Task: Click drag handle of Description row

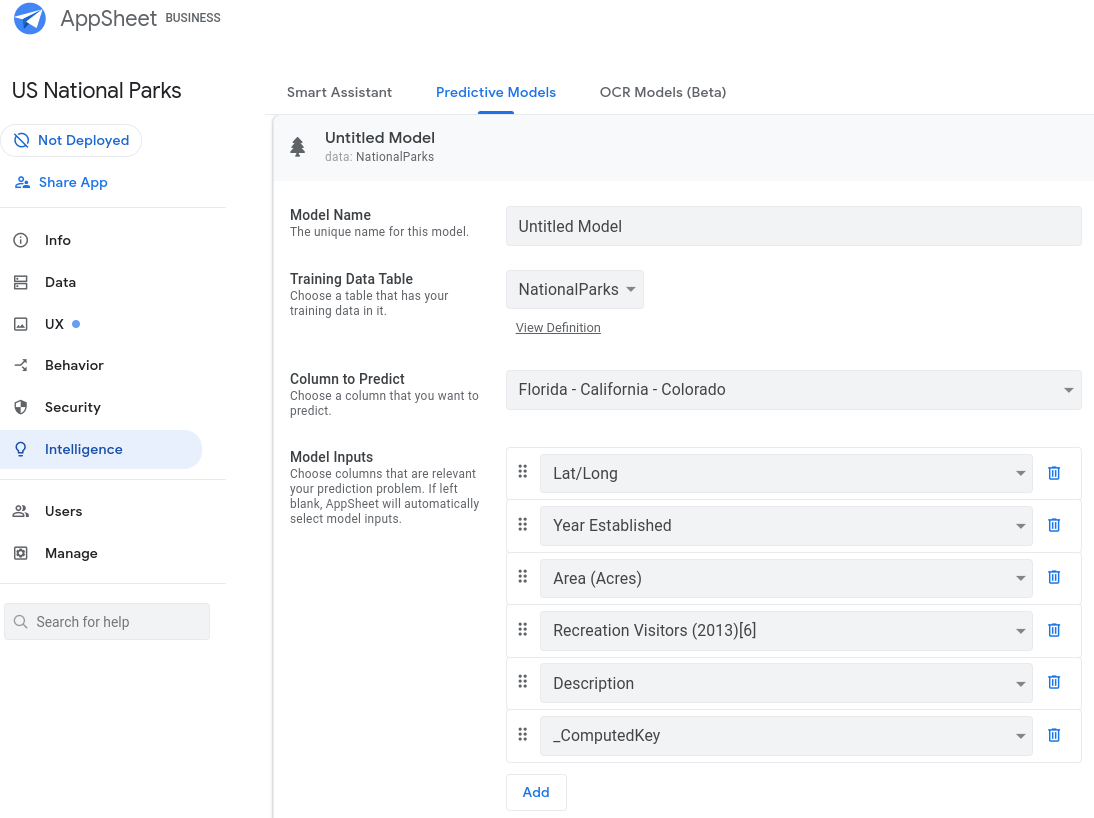Action: [523, 682]
